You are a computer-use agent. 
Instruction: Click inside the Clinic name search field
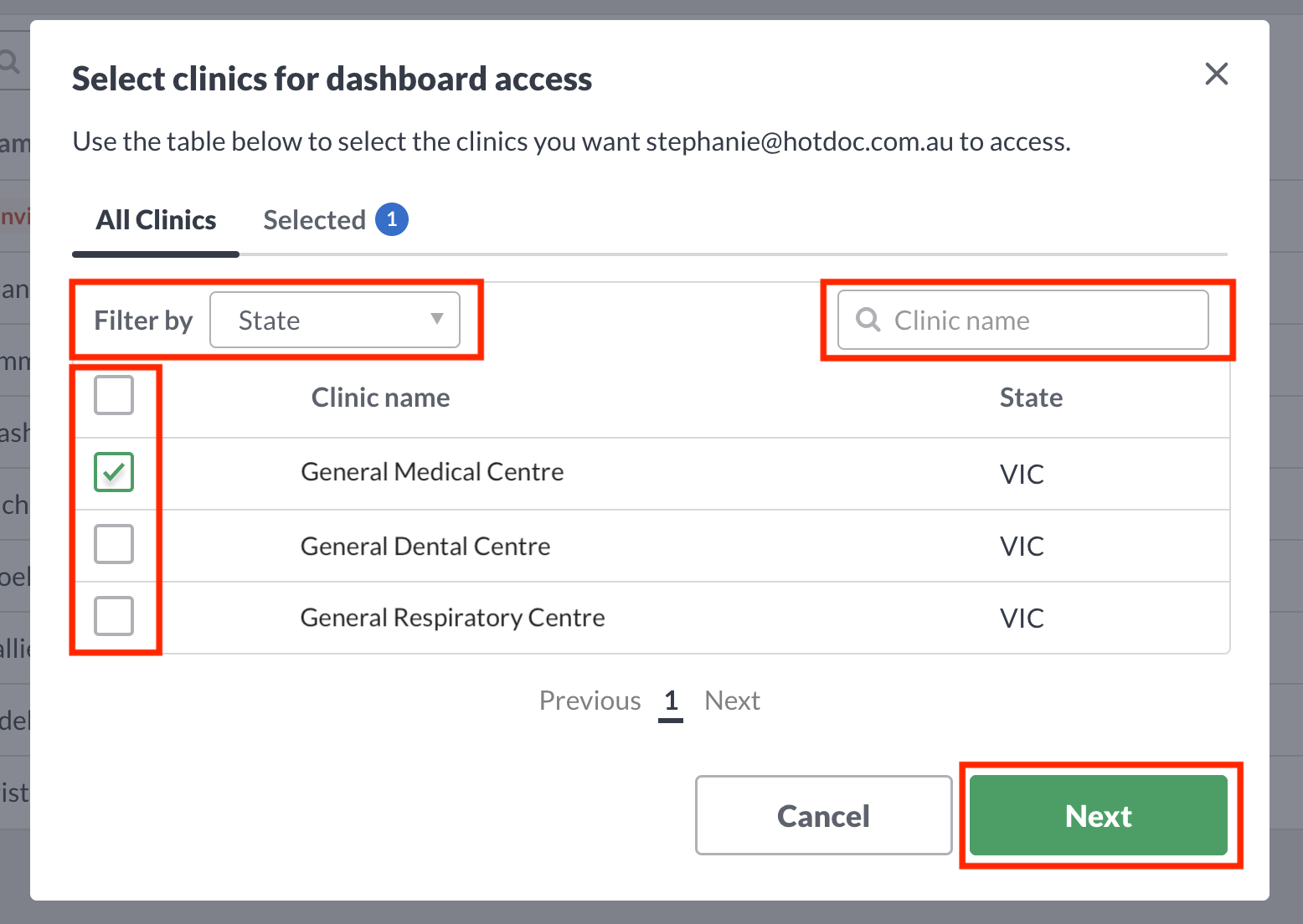click(1022, 320)
